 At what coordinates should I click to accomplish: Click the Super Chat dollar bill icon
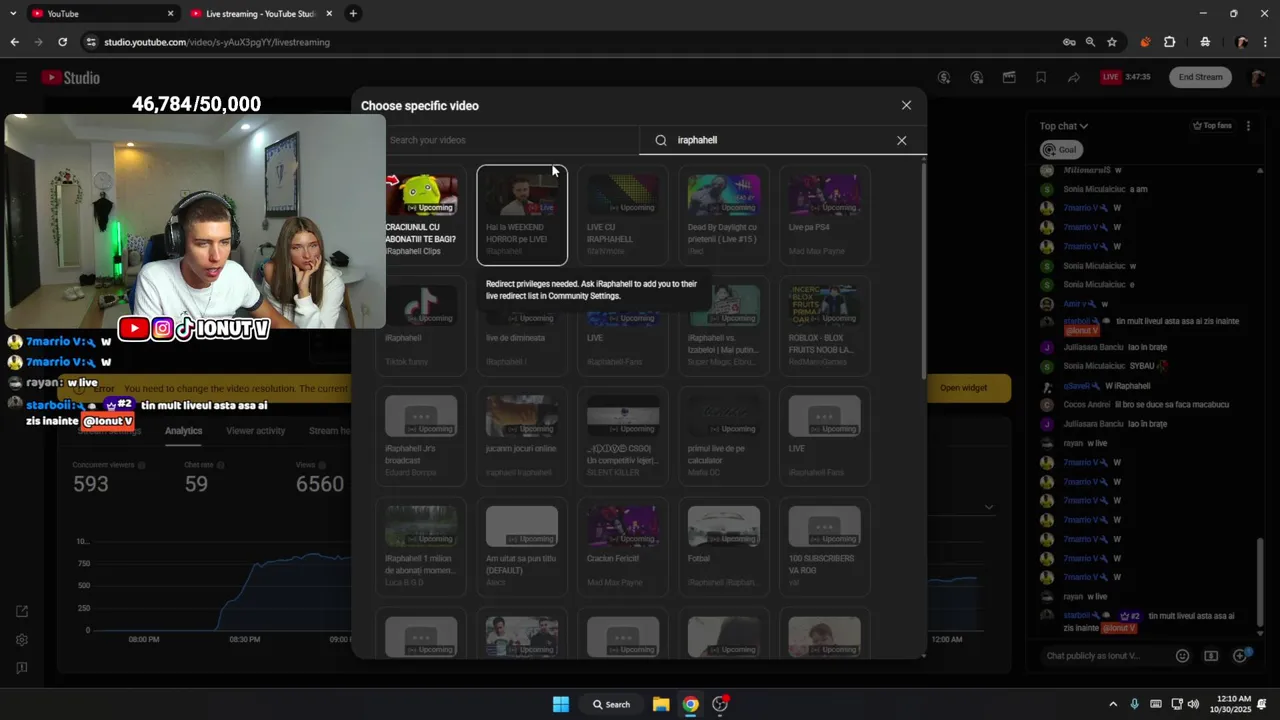(1211, 656)
